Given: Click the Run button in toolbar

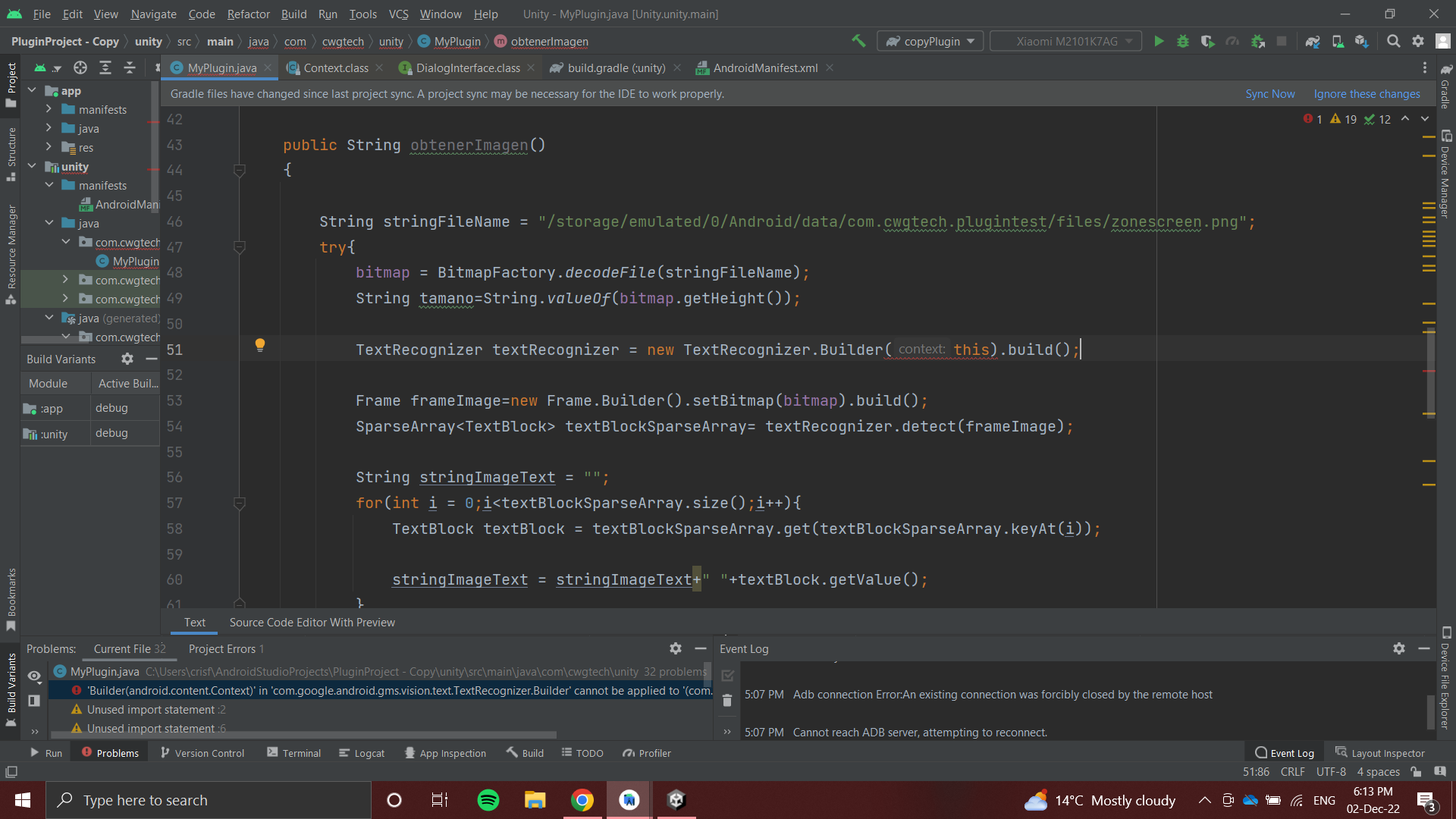Looking at the screenshot, I should (1158, 41).
